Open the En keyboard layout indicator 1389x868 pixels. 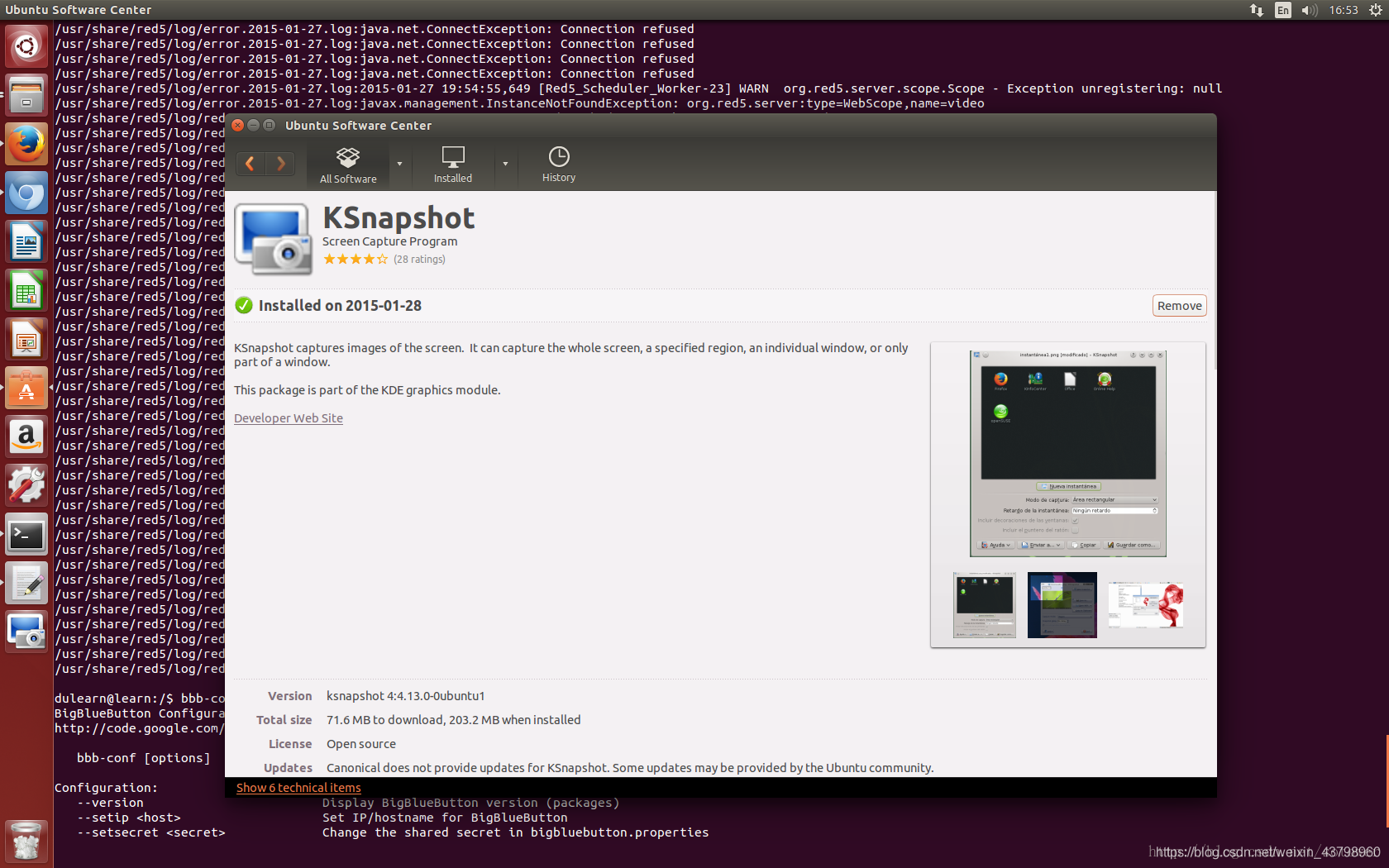[1283, 10]
